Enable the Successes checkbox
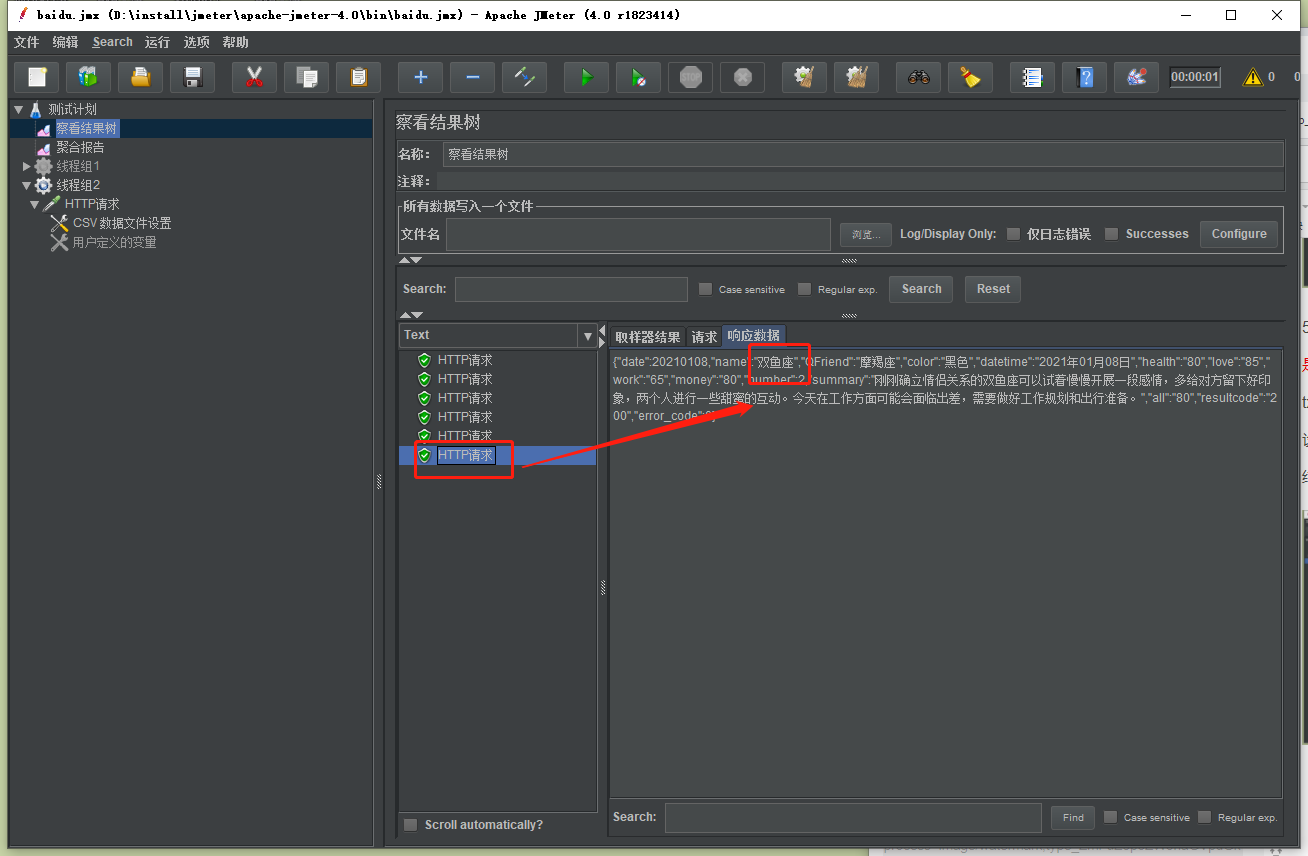The image size is (1308, 856). pyautogui.click(x=1111, y=234)
